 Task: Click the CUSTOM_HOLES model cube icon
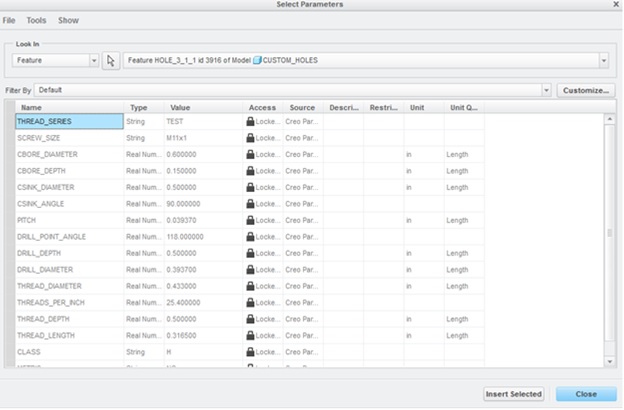(x=257, y=60)
